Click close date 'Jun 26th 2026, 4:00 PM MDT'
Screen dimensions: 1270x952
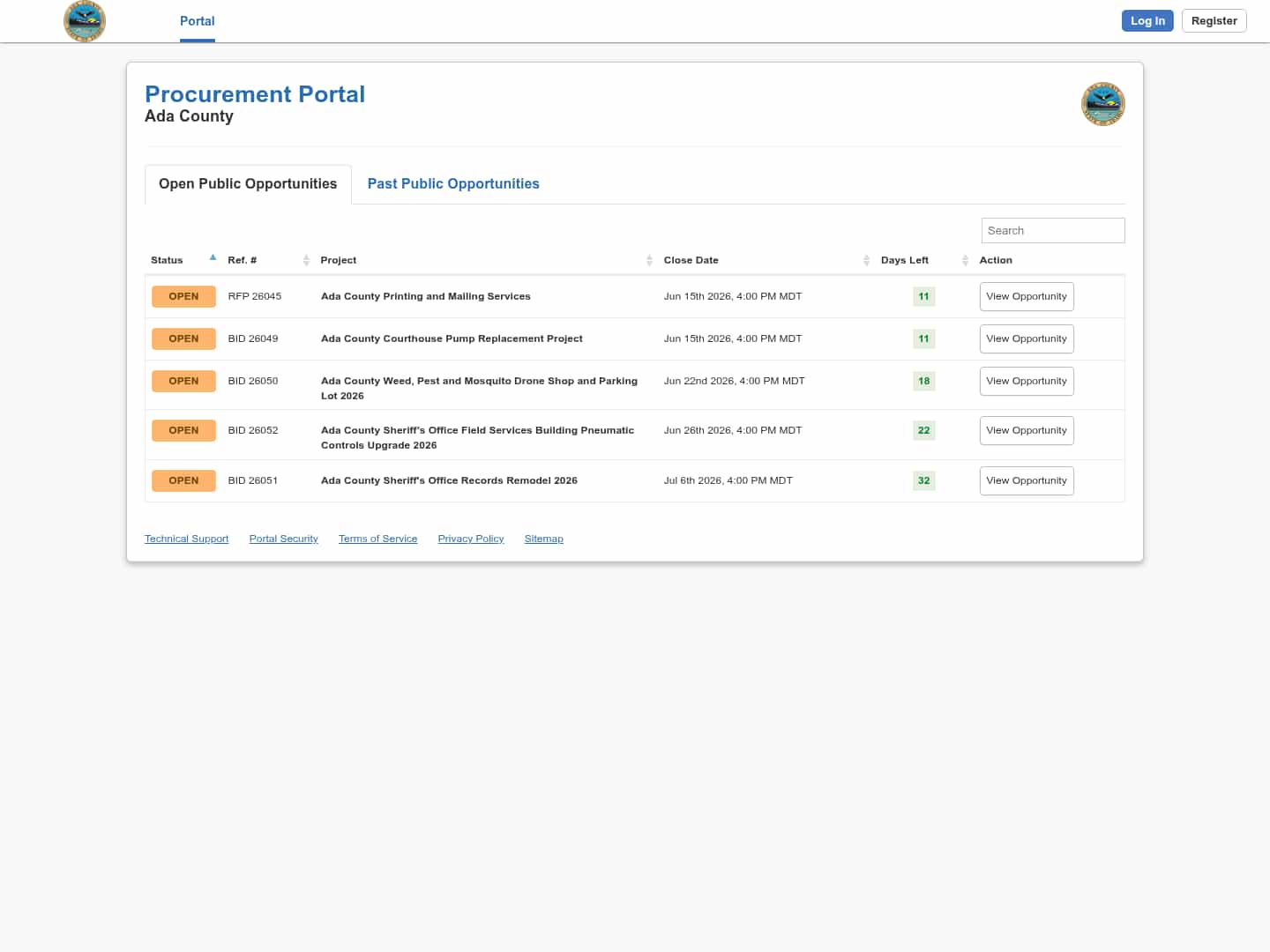733,430
